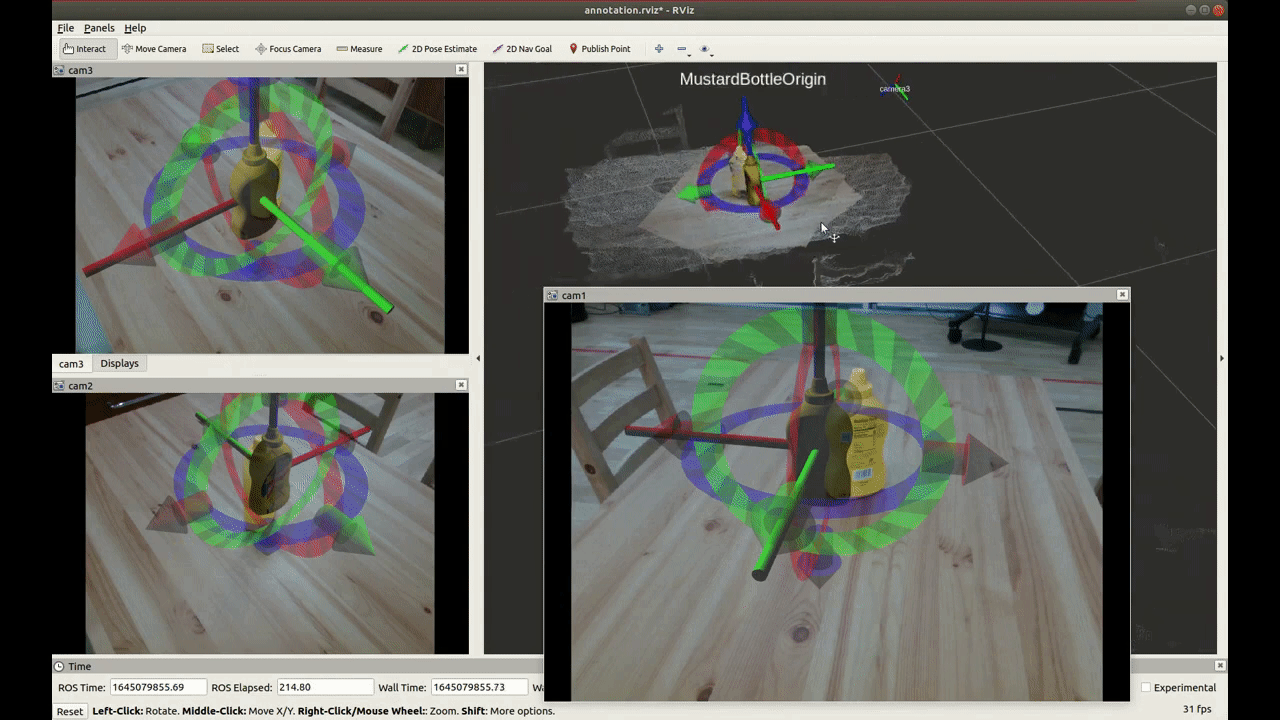The height and width of the screenshot is (720, 1280).
Task: Open the Help menu
Action: [x=135, y=28]
